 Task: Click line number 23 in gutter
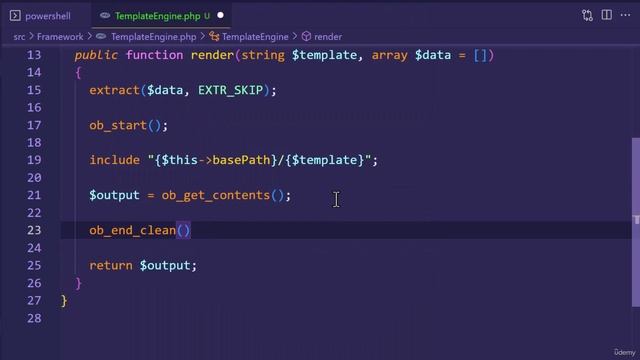pos(34,230)
